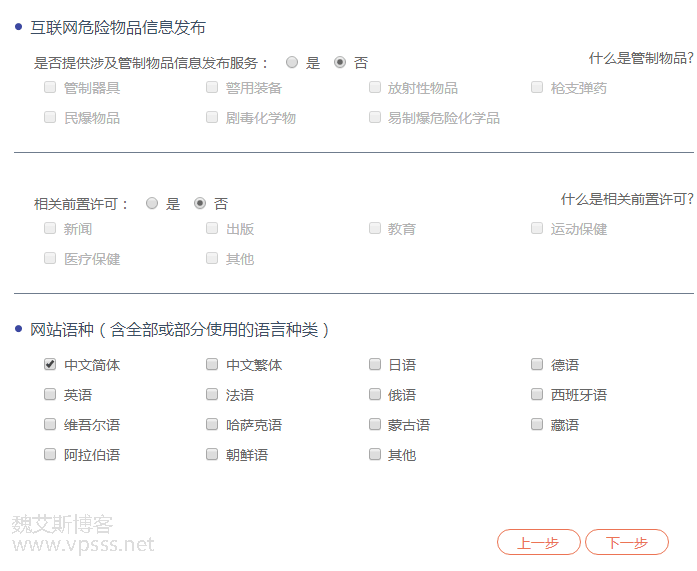Enable the 维吾尔语 language checkbox
This screenshot has width=697, height=571.
(x=50, y=425)
